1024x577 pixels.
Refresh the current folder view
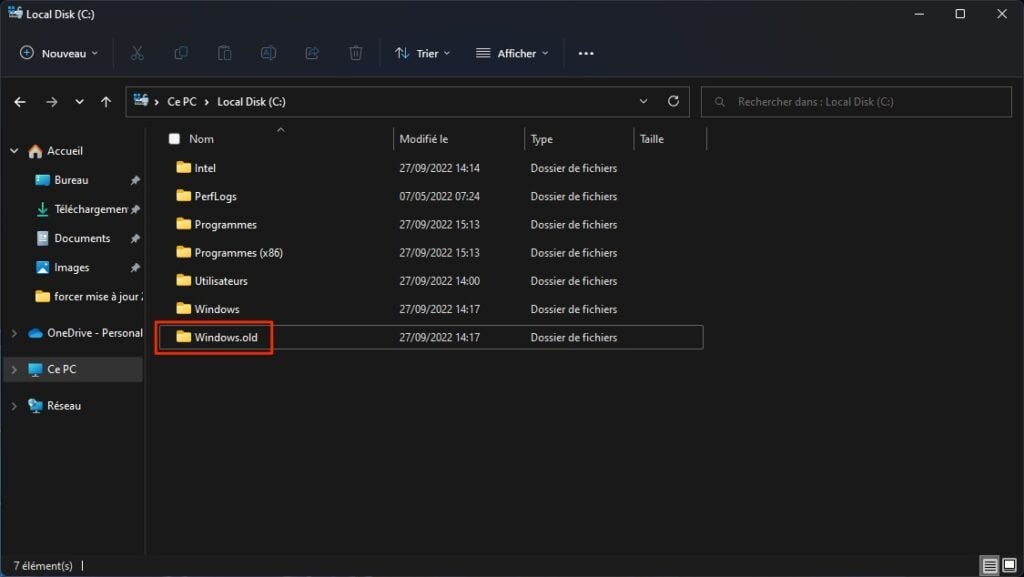pyautogui.click(x=673, y=101)
